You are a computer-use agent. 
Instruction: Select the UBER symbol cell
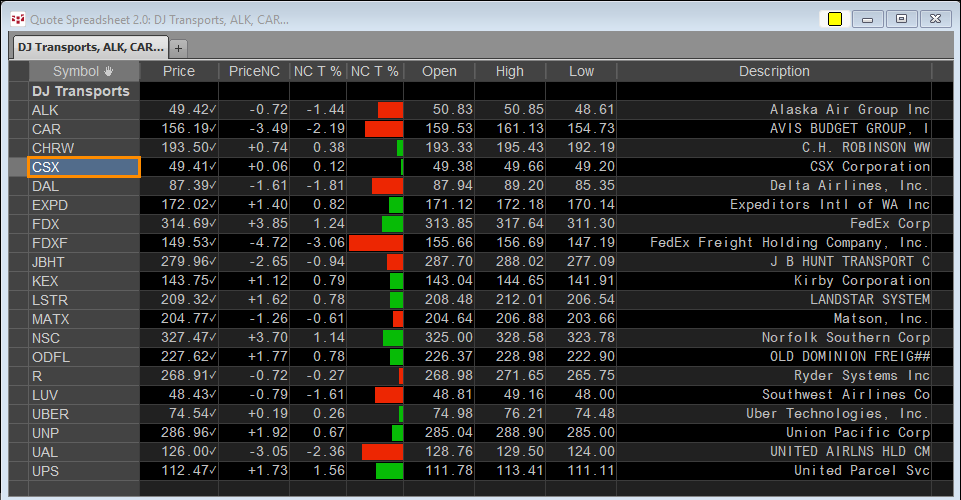(84, 414)
